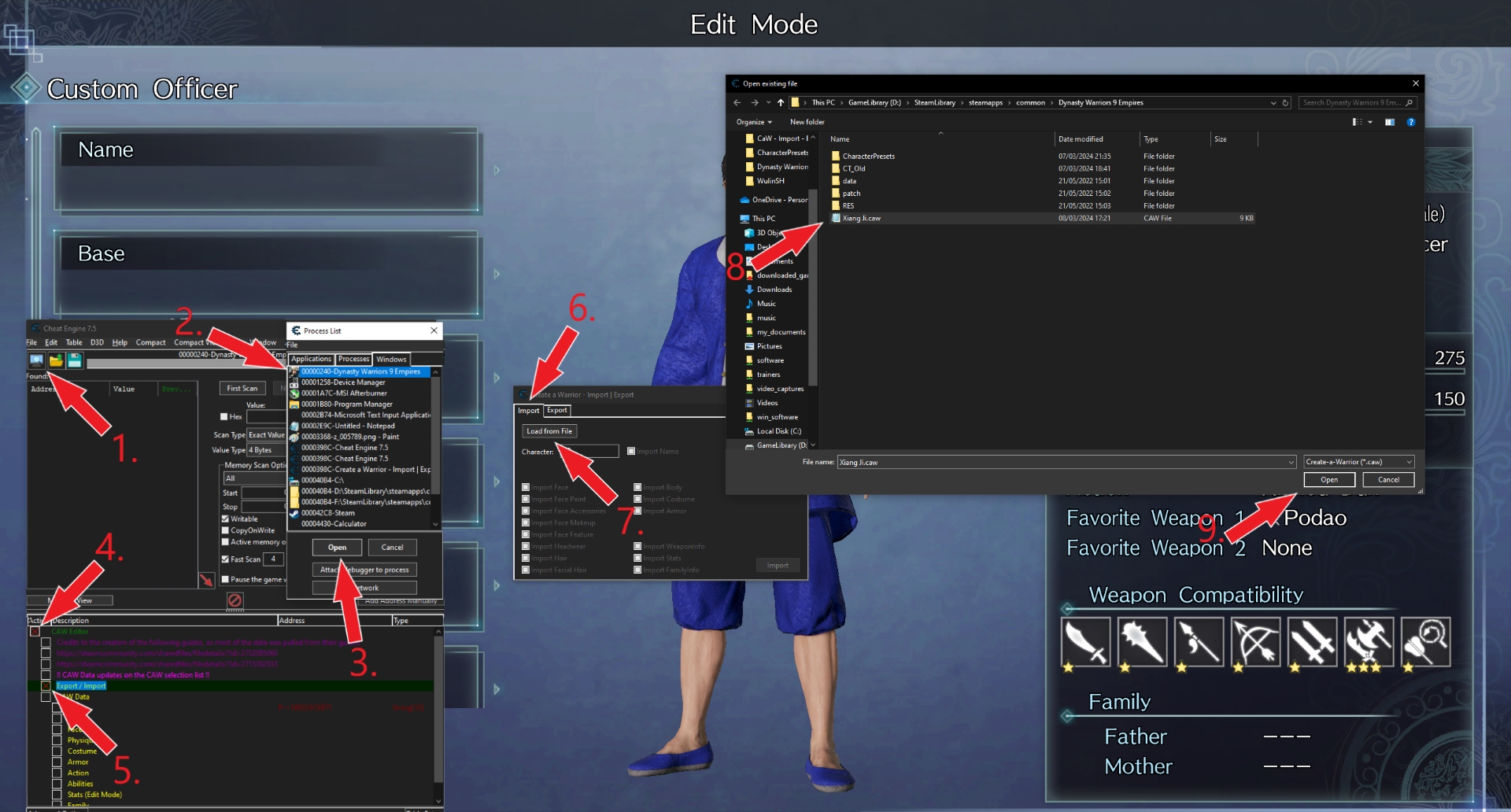Select the spear weapon compatibility icon
This screenshot has width=1511, height=812.
1199,642
